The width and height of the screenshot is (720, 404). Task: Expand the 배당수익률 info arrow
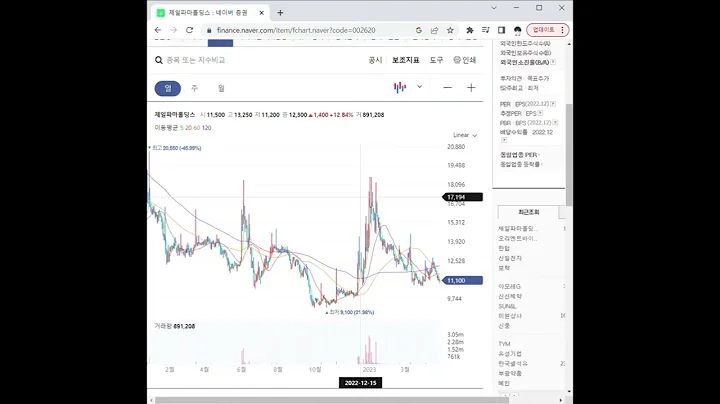pyautogui.click(x=504, y=140)
